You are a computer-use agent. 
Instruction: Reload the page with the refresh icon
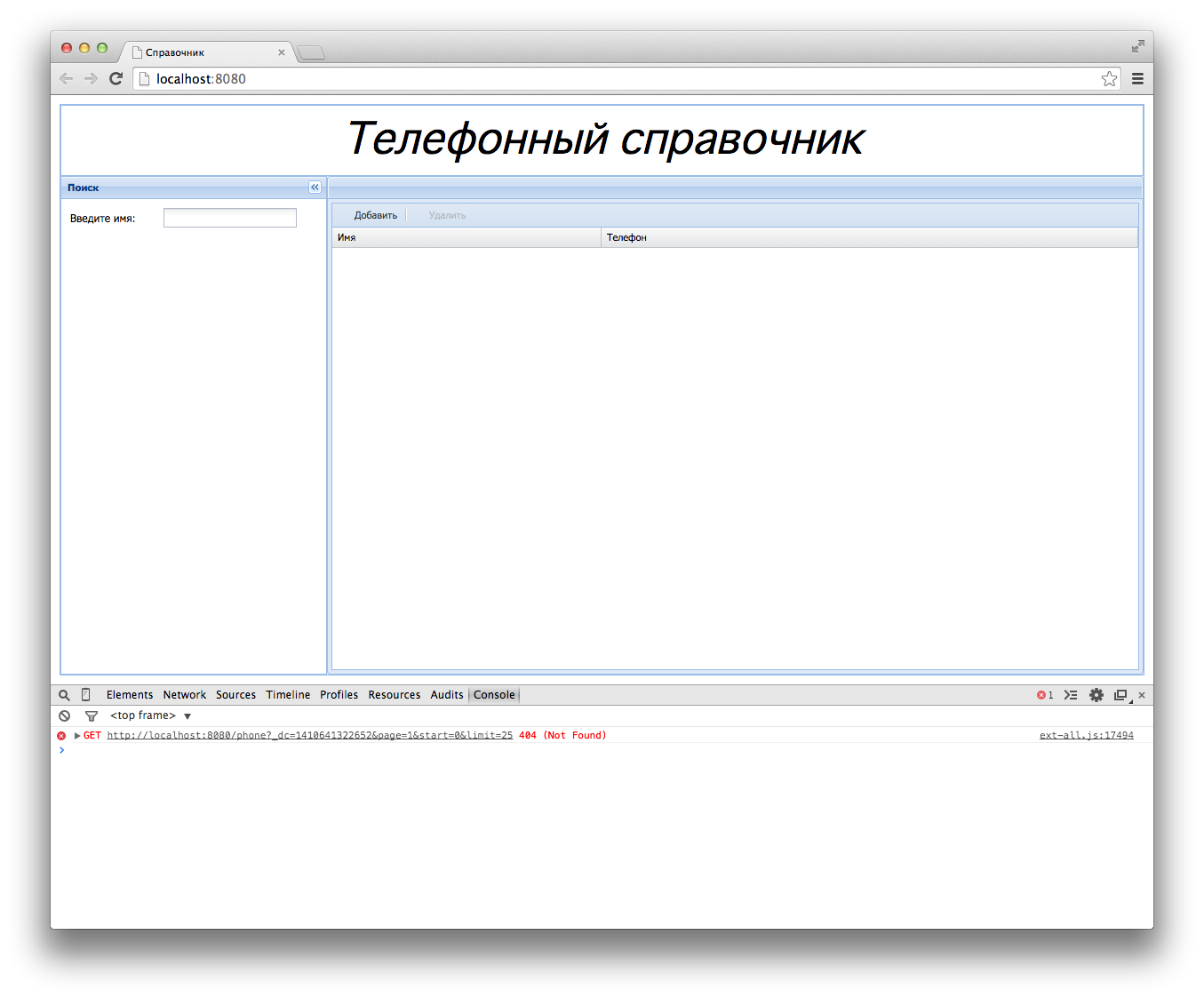click(x=116, y=79)
